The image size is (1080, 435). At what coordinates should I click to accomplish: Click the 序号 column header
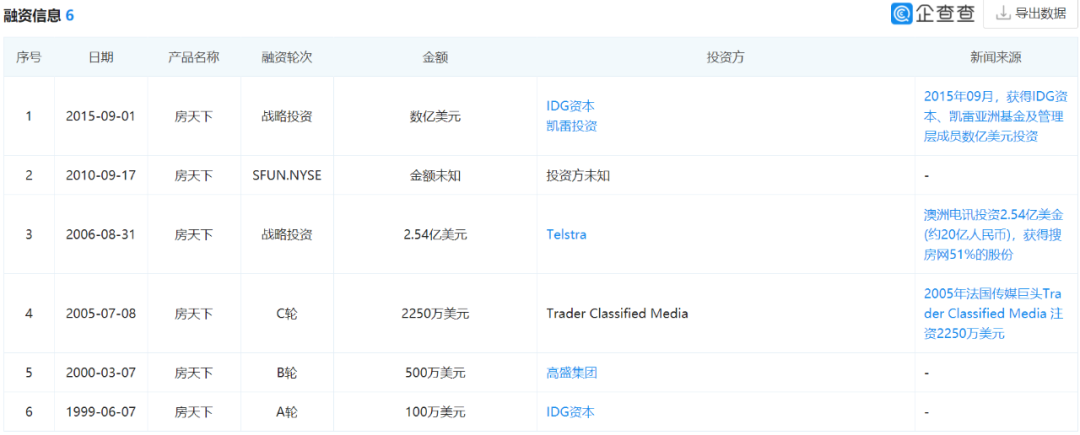tap(28, 58)
